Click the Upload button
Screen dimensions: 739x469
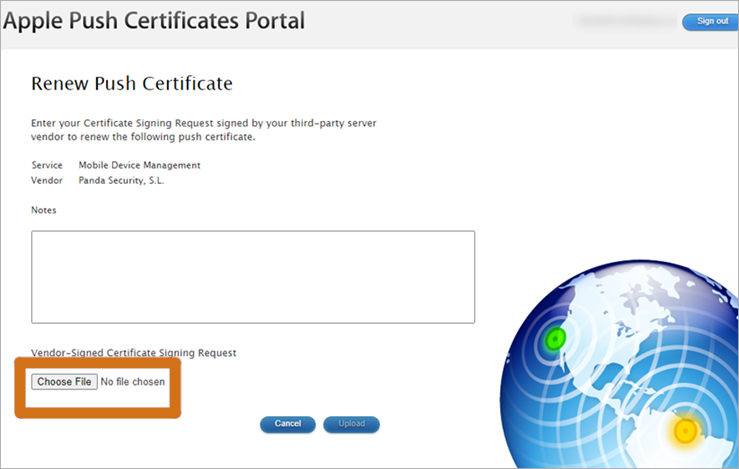pyautogui.click(x=351, y=424)
